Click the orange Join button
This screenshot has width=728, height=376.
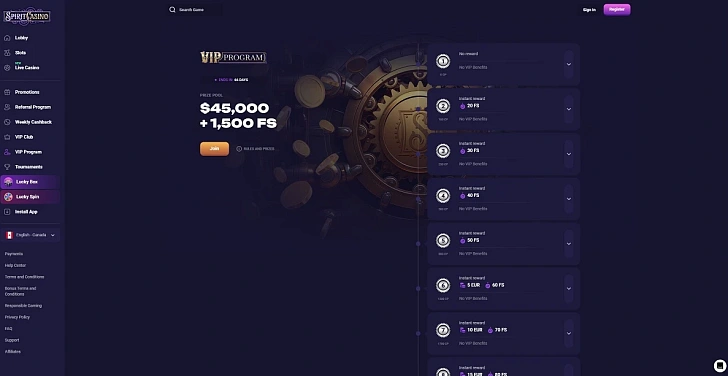[214, 149]
